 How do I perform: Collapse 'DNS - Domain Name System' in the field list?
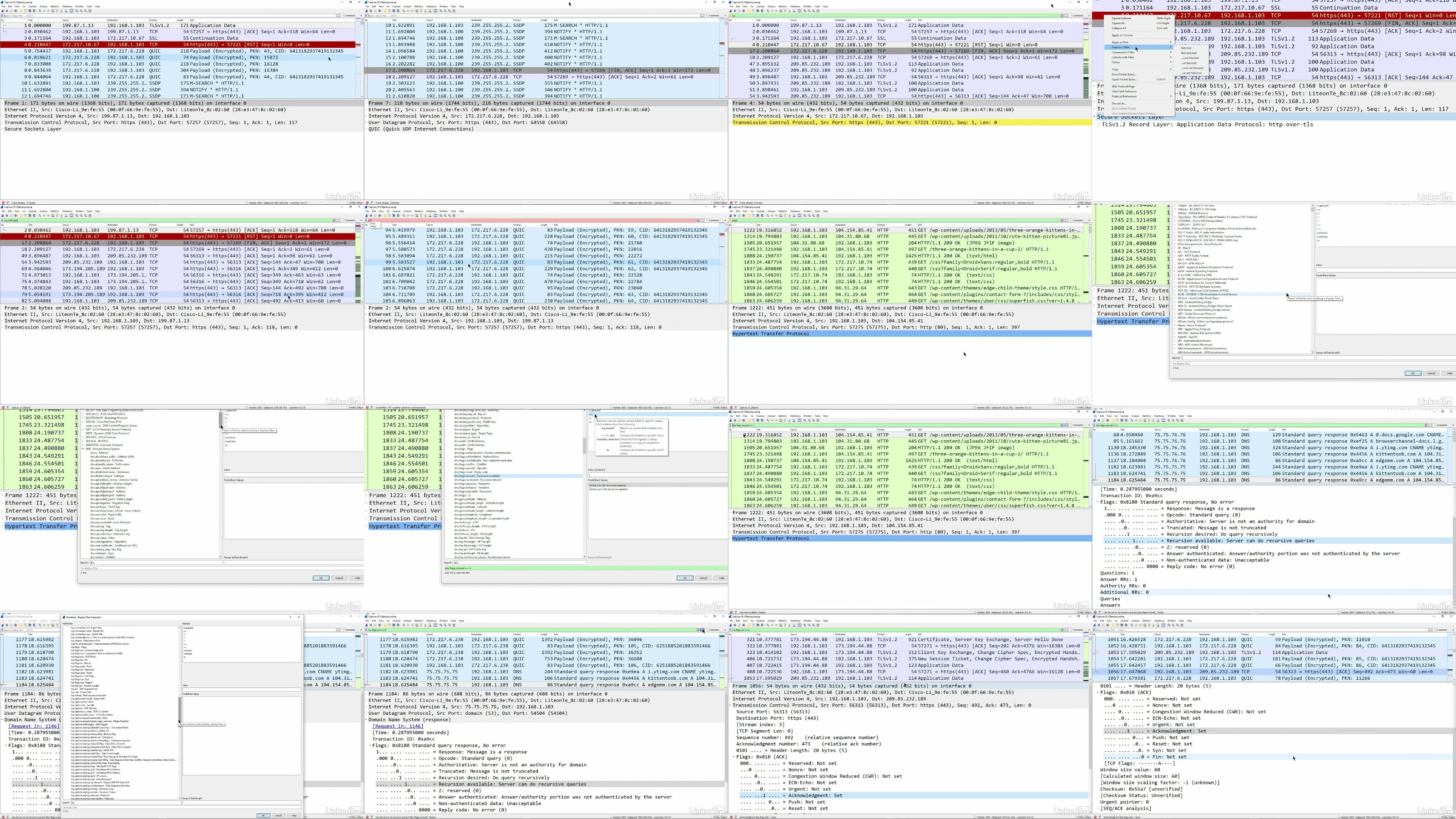pos(83,449)
